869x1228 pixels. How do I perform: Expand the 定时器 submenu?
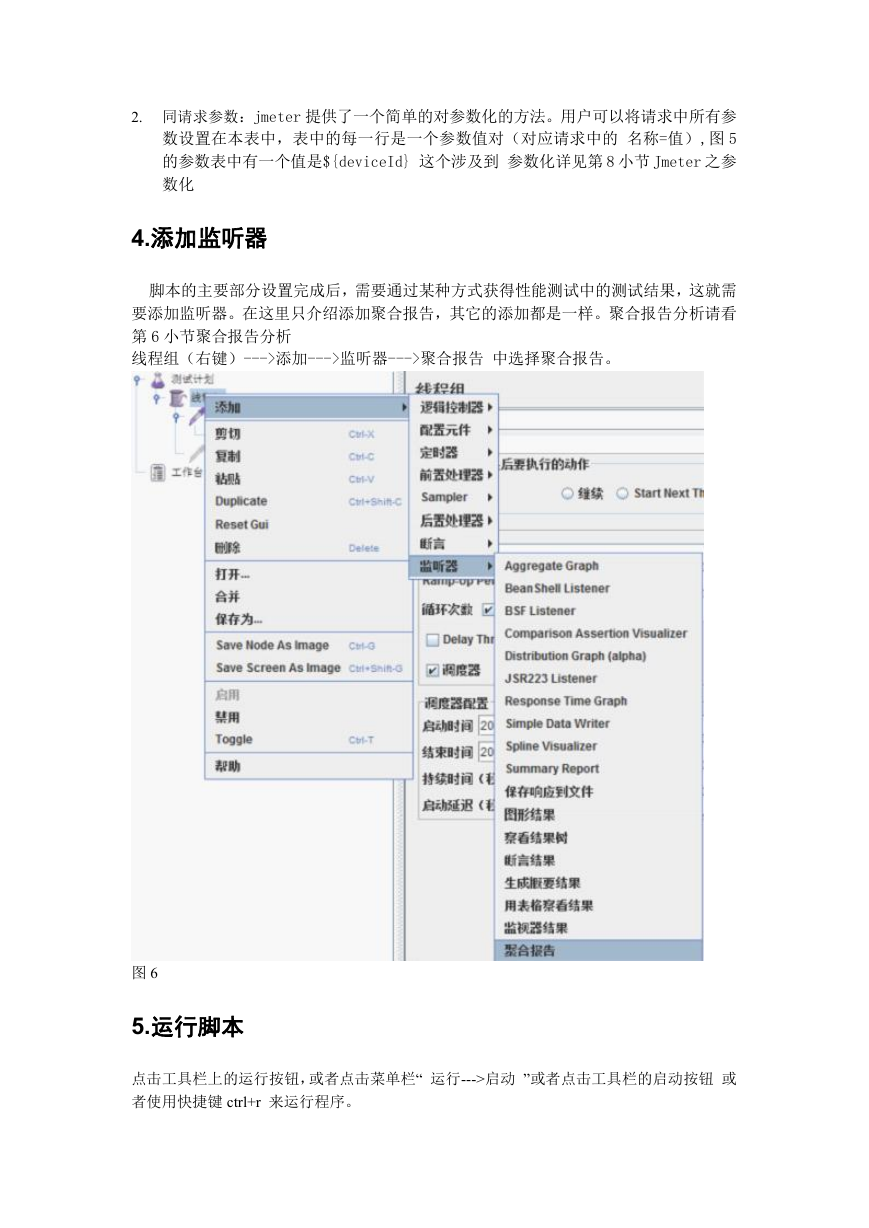(x=454, y=453)
